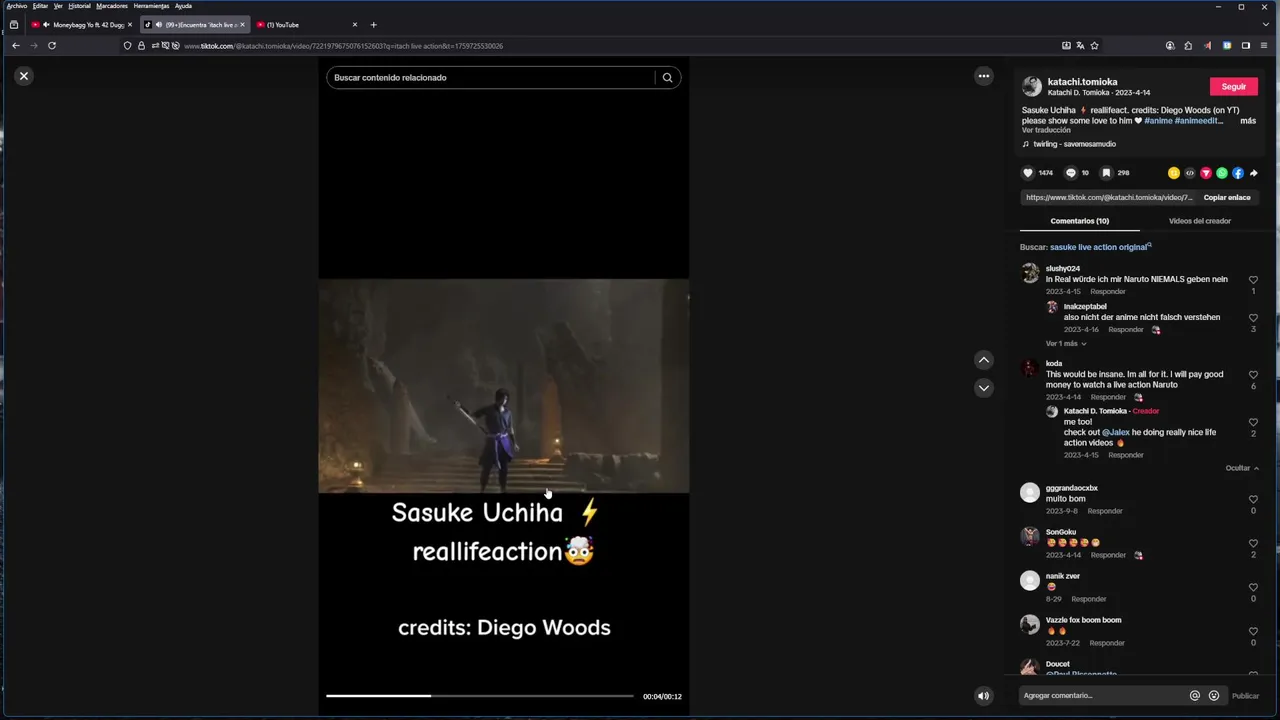Image resolution: width=1280 pixels, height=720 pixels.
Task: Click the translate page icon in address bar
Action: pos(1080,46)
